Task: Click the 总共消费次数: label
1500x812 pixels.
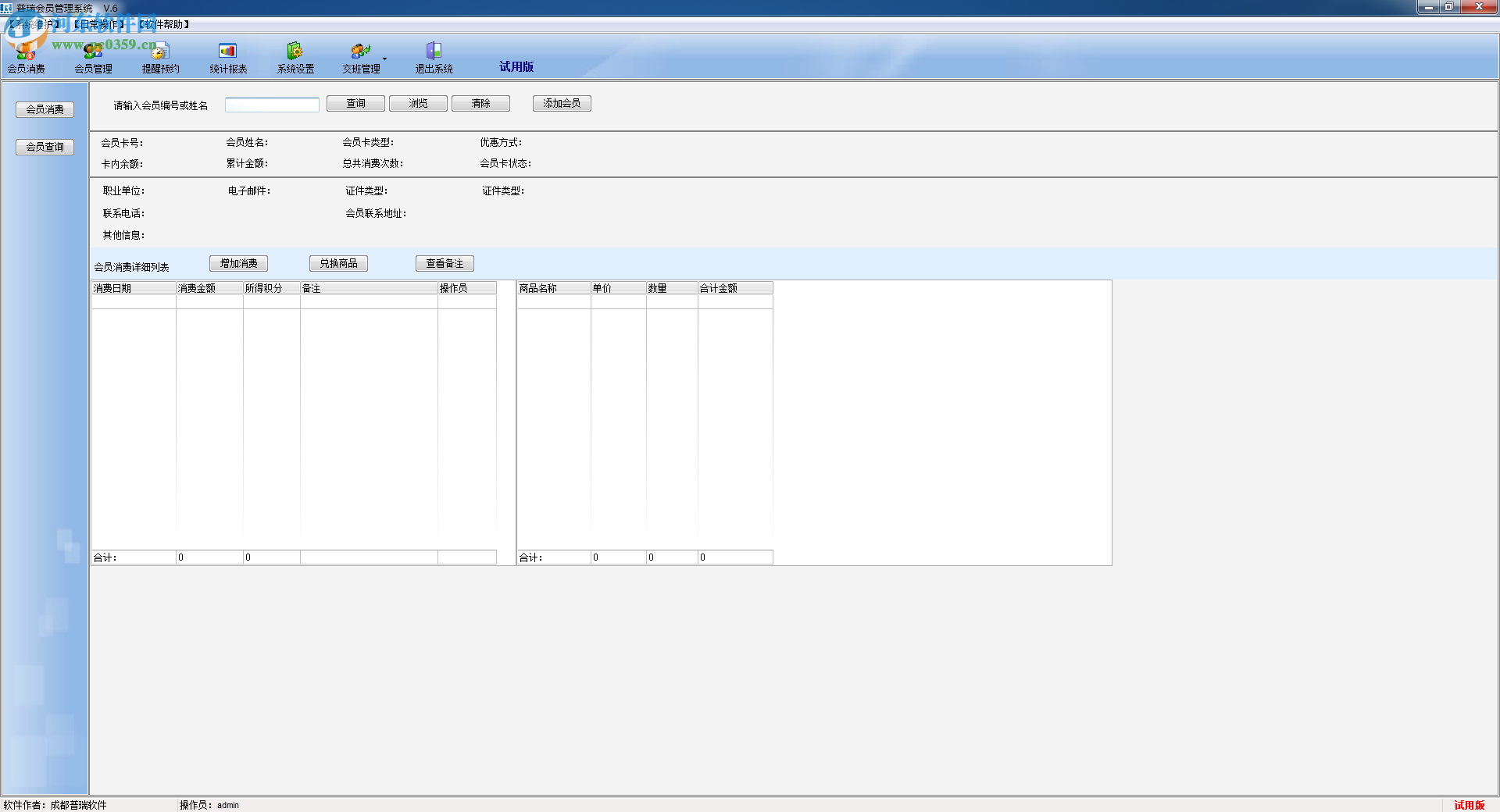Action: pos(373,163)
